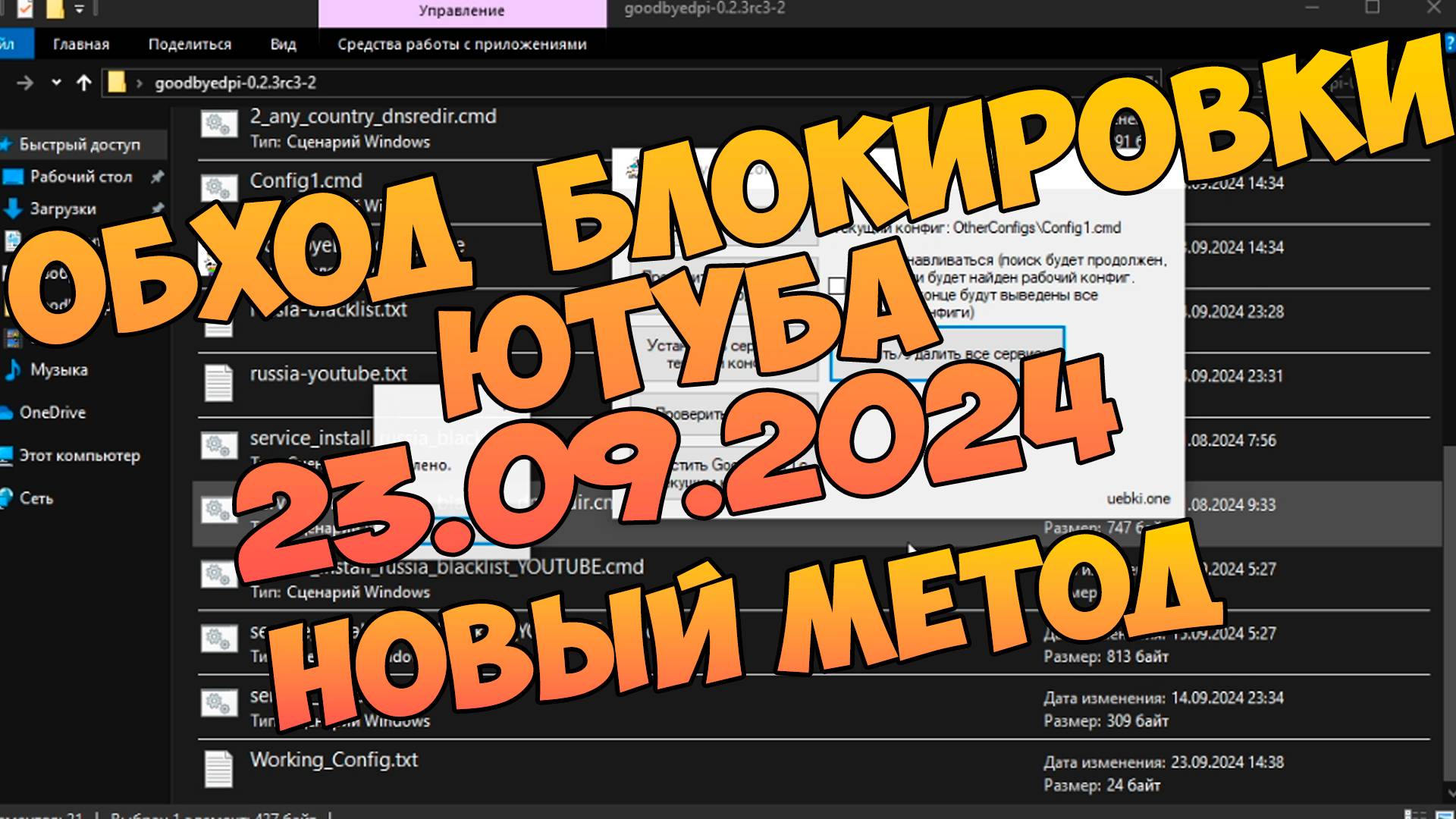
Task: Expand recent locations dropdown arrow
Action: 56,83
